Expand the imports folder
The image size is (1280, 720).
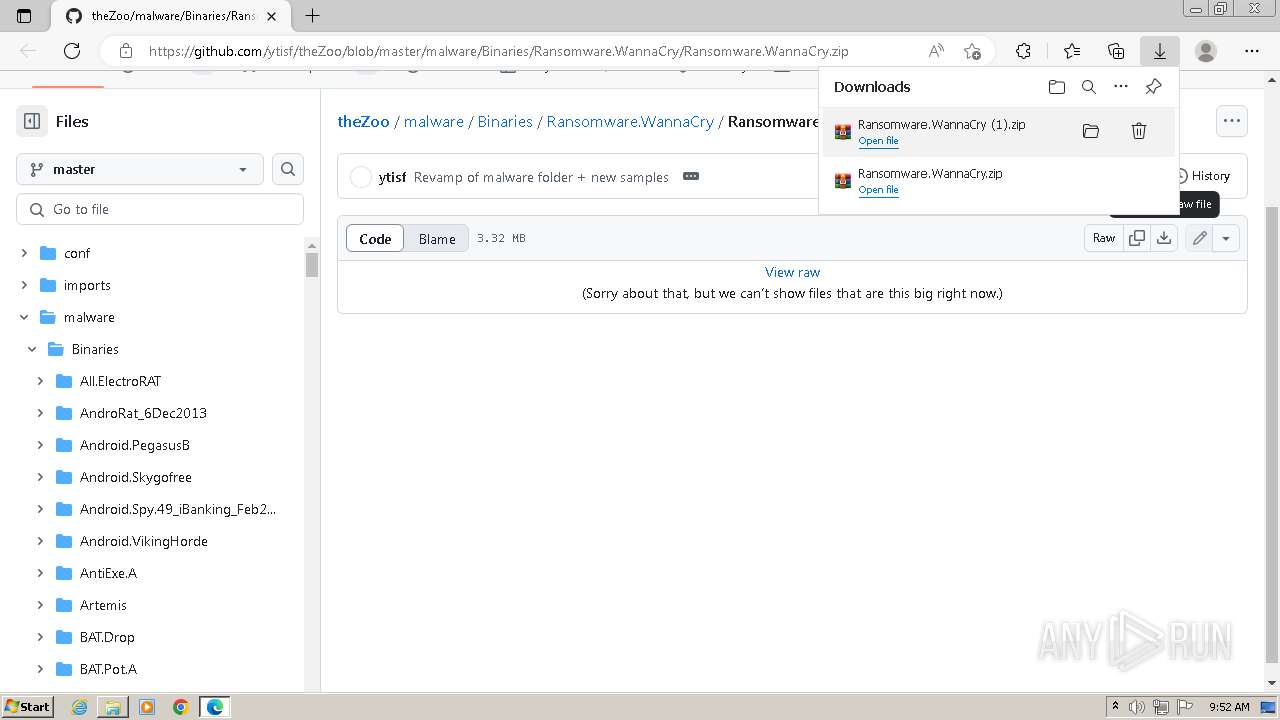coord(24,285)
